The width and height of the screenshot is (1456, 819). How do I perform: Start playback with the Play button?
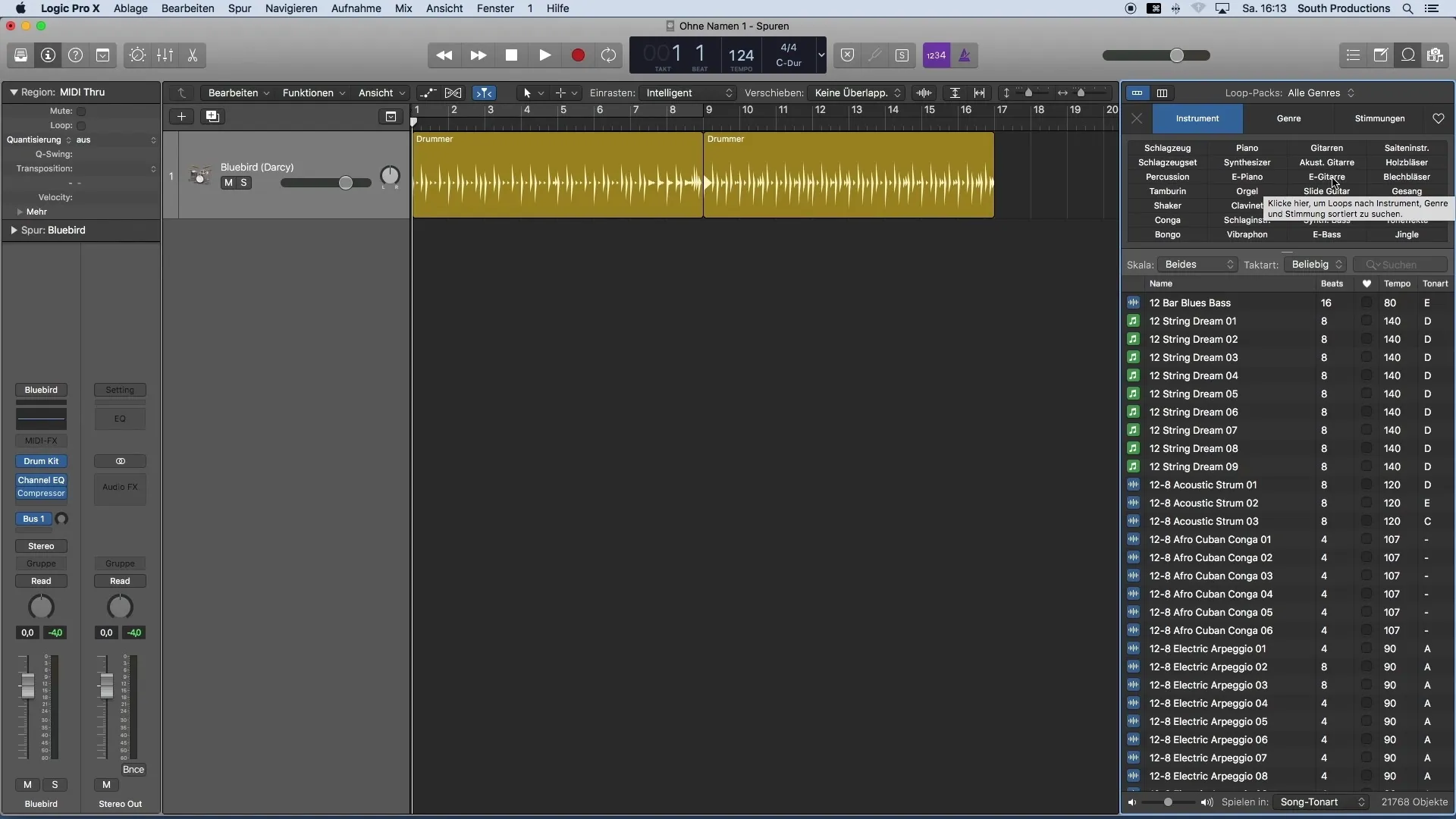click(x=544, y=55)
